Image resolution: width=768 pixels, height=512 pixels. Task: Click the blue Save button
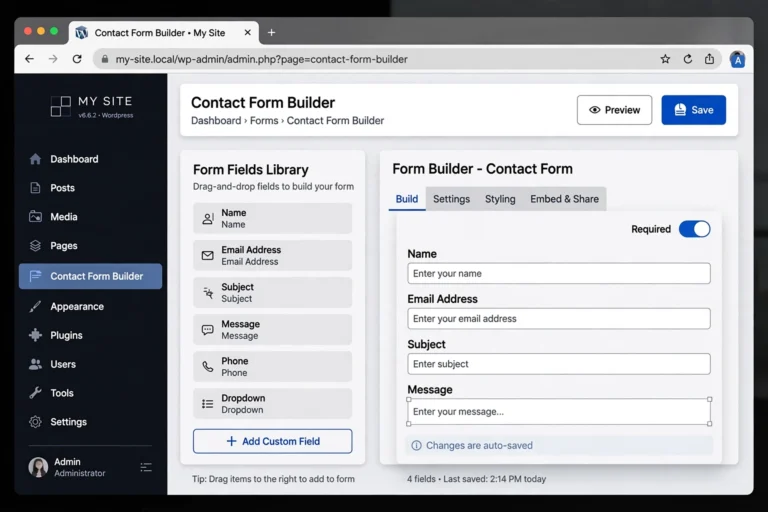click(x=694, y=110)
